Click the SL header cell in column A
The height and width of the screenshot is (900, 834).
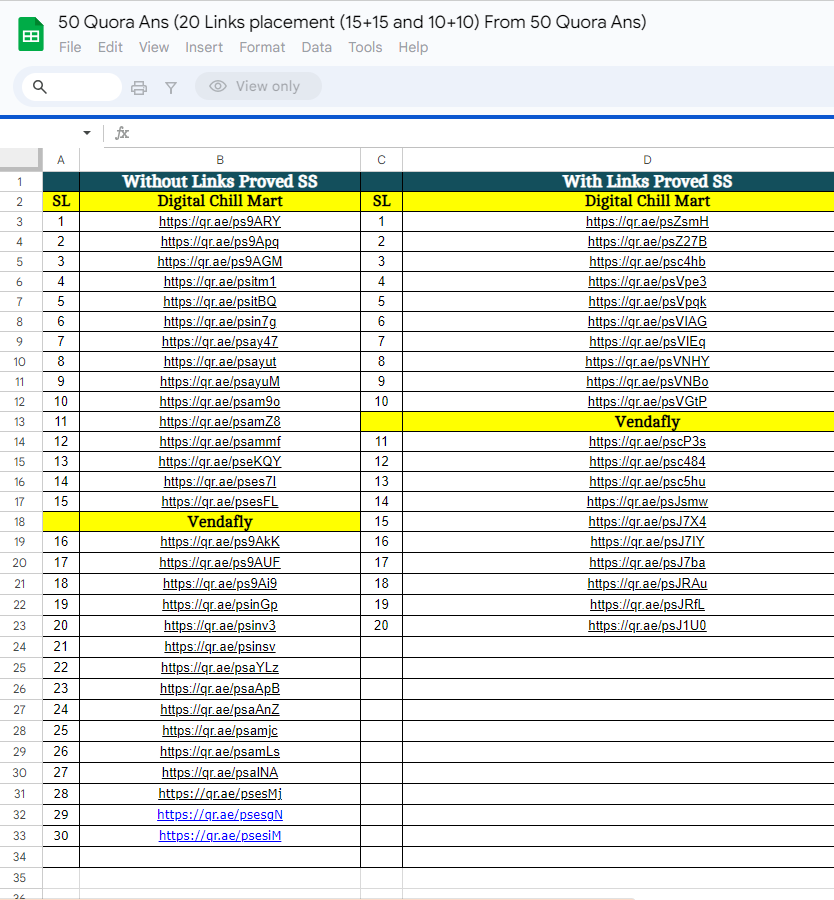click(x=61, y=201)
